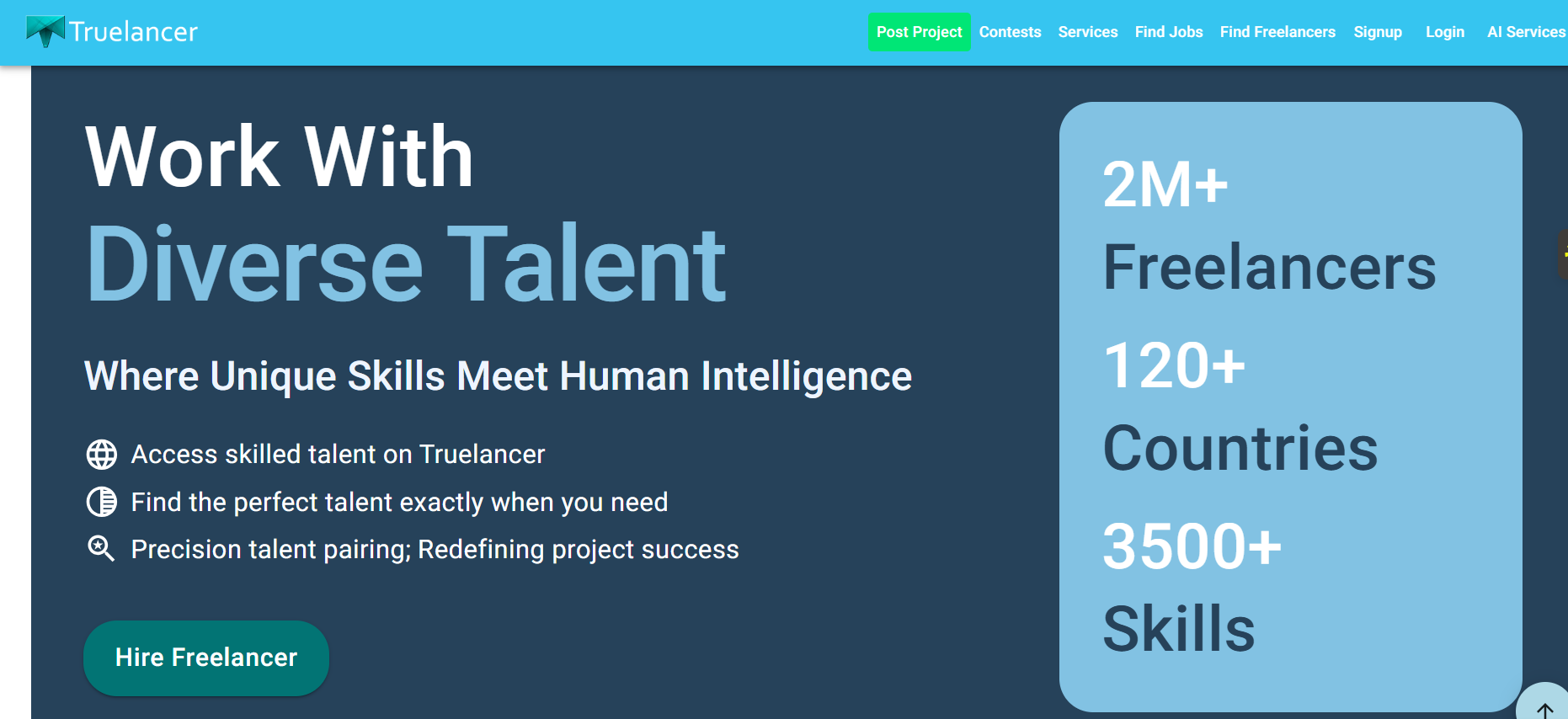Click the Diverse Talent headline

tap(406, 264)
